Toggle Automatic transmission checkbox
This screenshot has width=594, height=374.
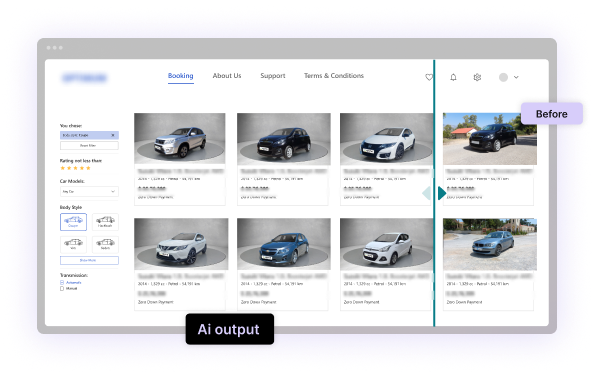click(x=62, y=283)
